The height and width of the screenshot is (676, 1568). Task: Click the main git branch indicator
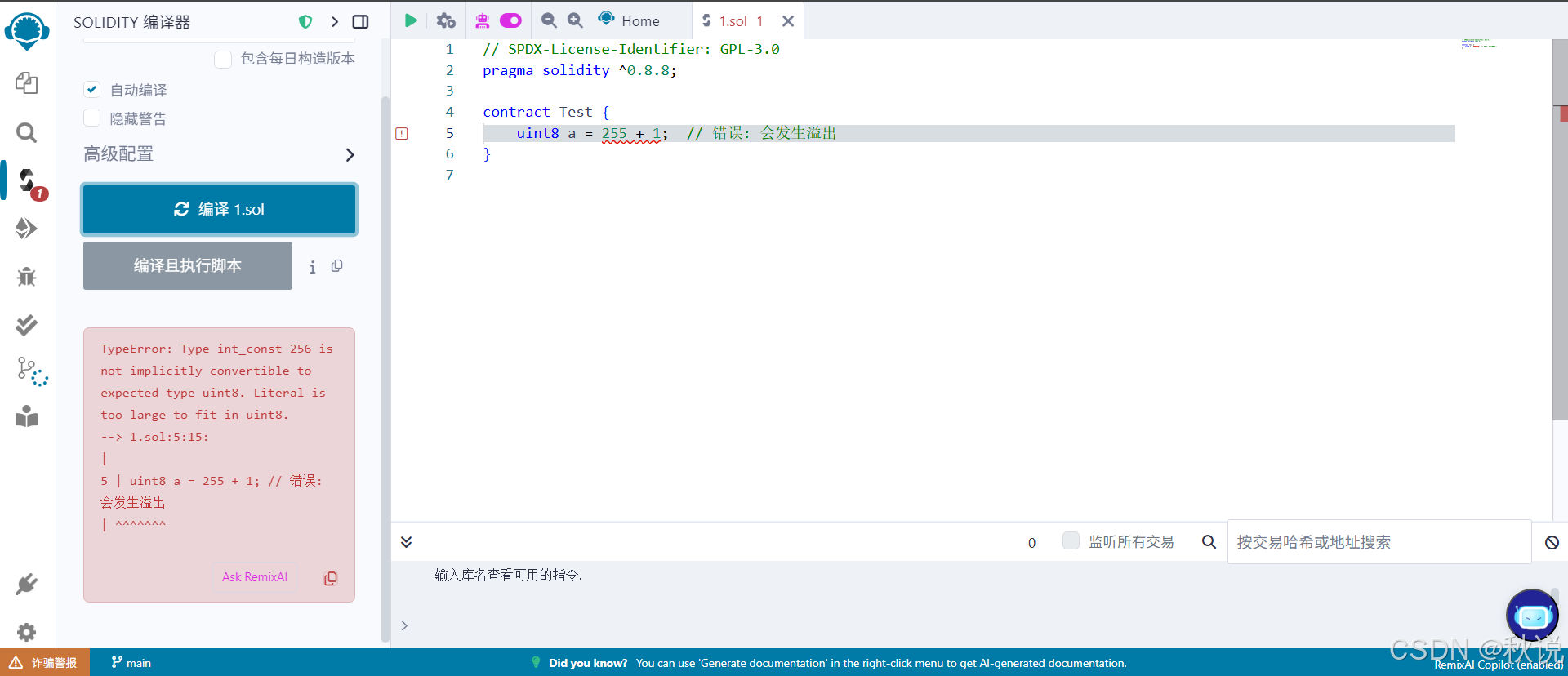click(131, 663)
